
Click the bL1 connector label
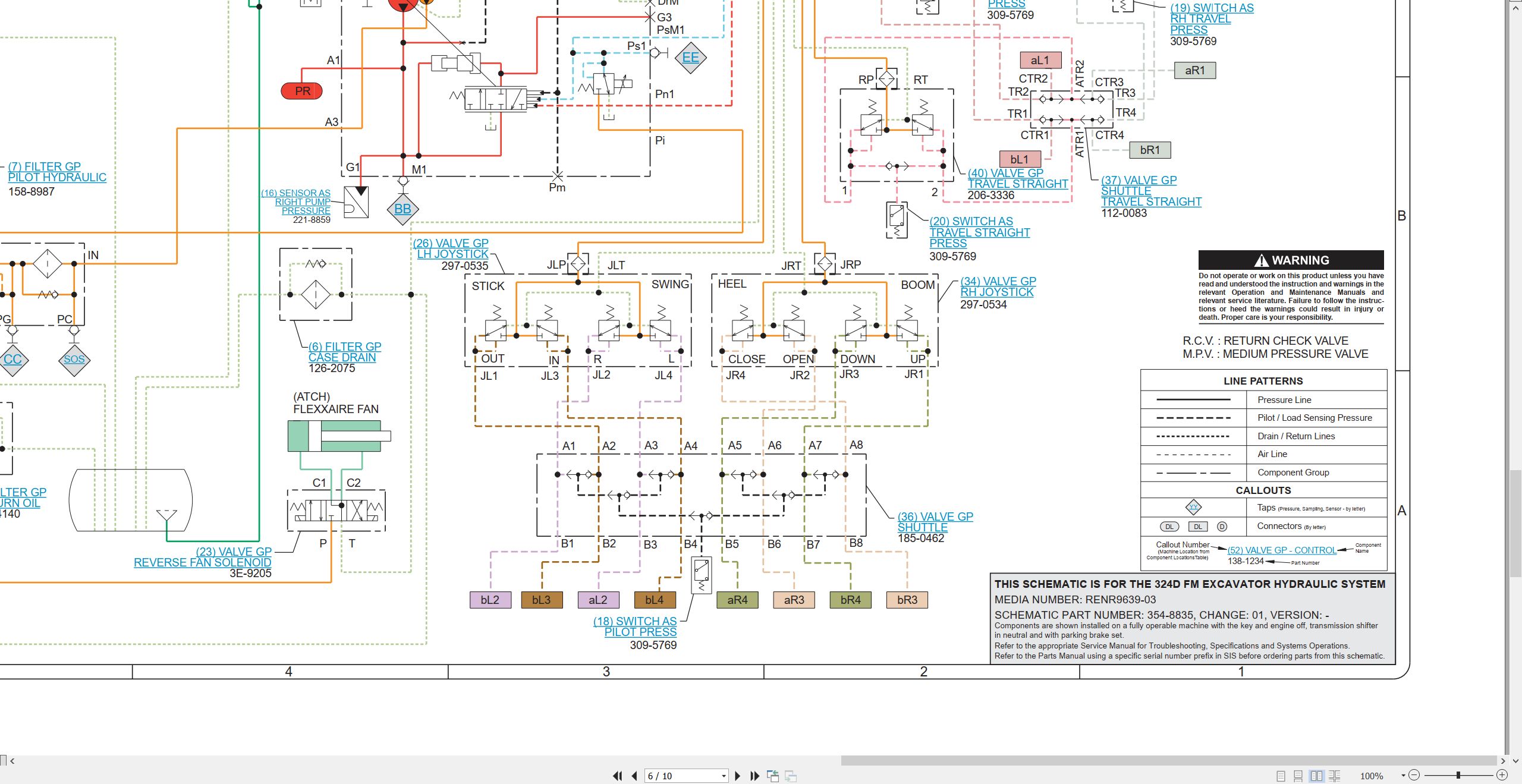1020,159
